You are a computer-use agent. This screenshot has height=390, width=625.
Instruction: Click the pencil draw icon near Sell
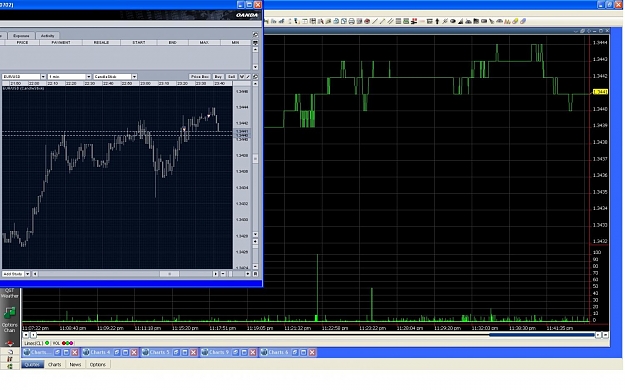(248, 77)
